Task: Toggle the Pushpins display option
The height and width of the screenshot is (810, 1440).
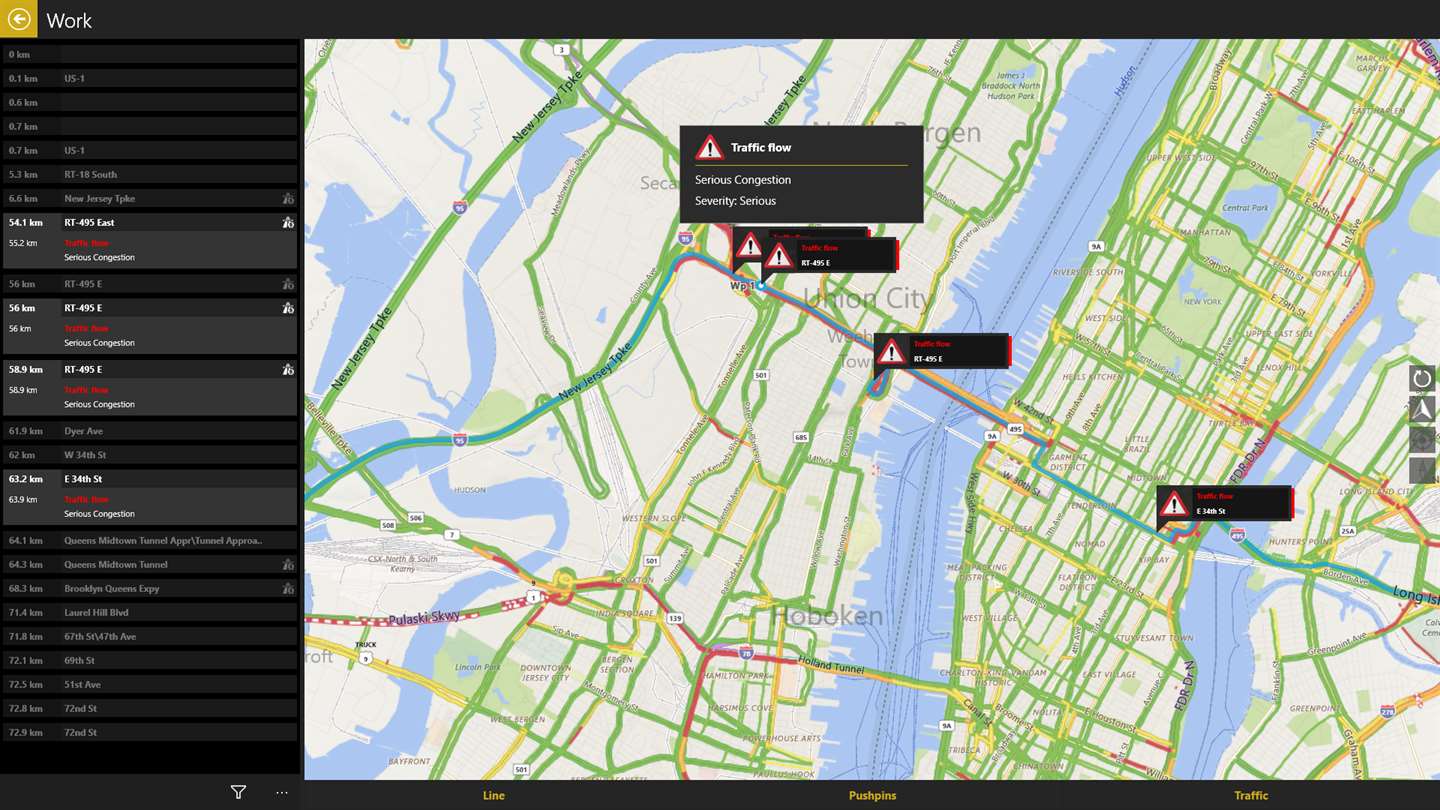Action: coord(872,796)
